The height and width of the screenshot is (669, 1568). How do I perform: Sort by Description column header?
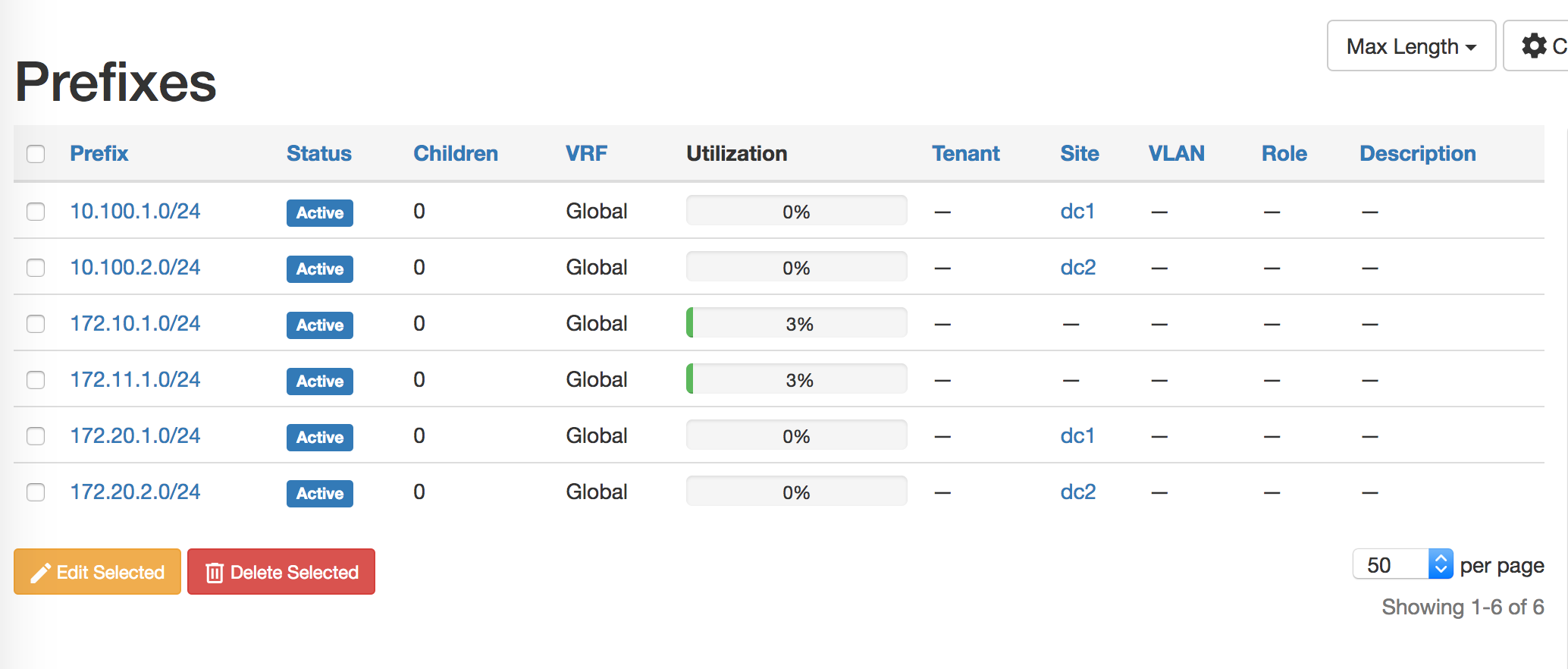tap(1418, 153)
